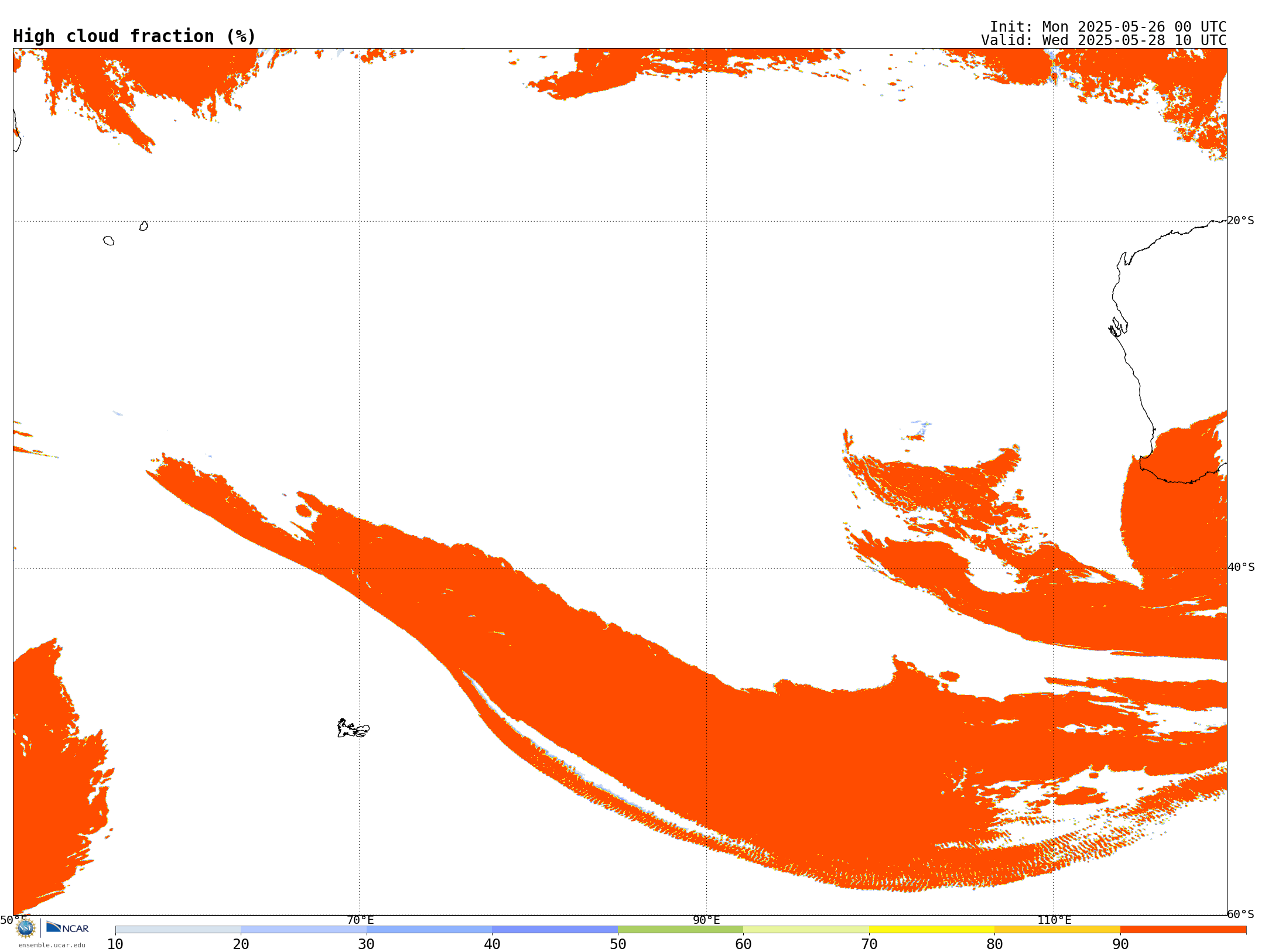
Task: Click the NSF logo
Action: click(x=26, y=928)
